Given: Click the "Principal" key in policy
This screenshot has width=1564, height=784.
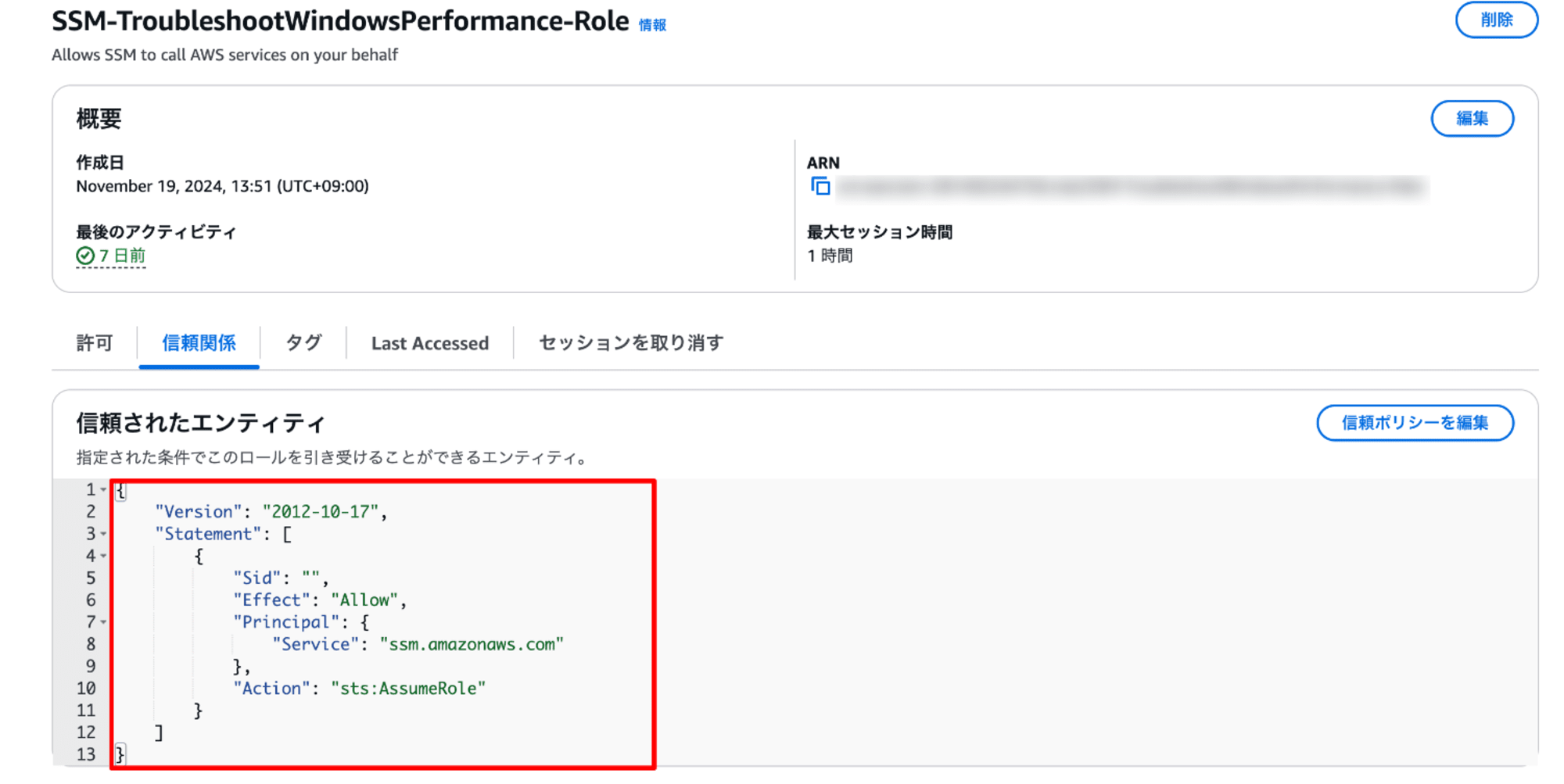Looking at the screenshot, I should tap(286, 622).
